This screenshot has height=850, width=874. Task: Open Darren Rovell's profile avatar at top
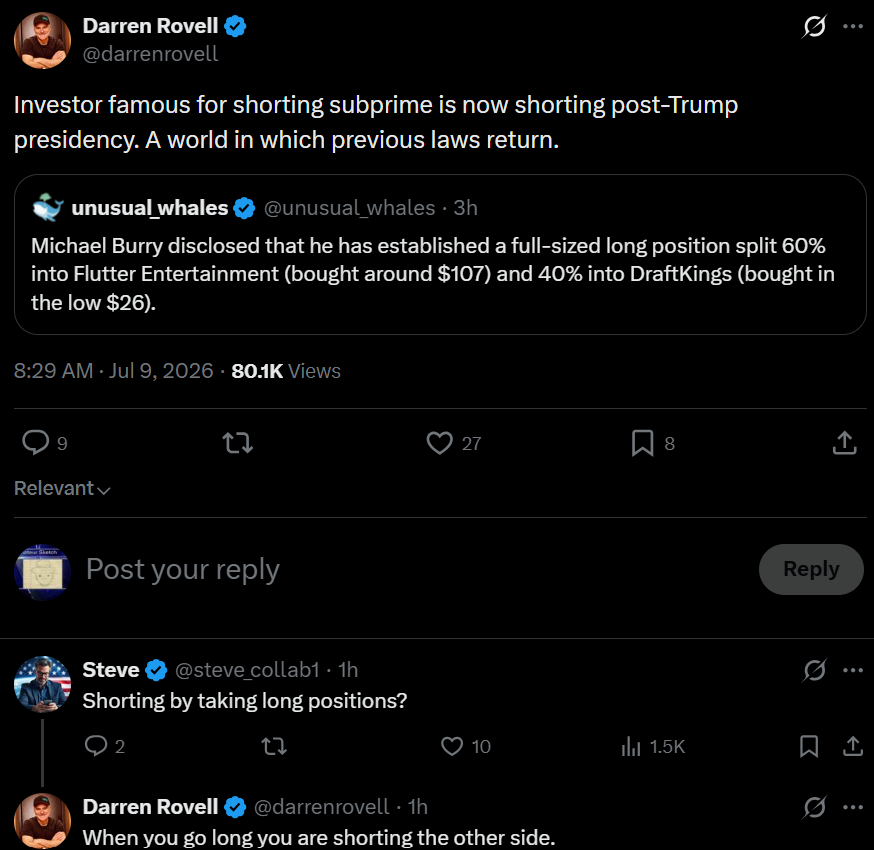[42, 40]
